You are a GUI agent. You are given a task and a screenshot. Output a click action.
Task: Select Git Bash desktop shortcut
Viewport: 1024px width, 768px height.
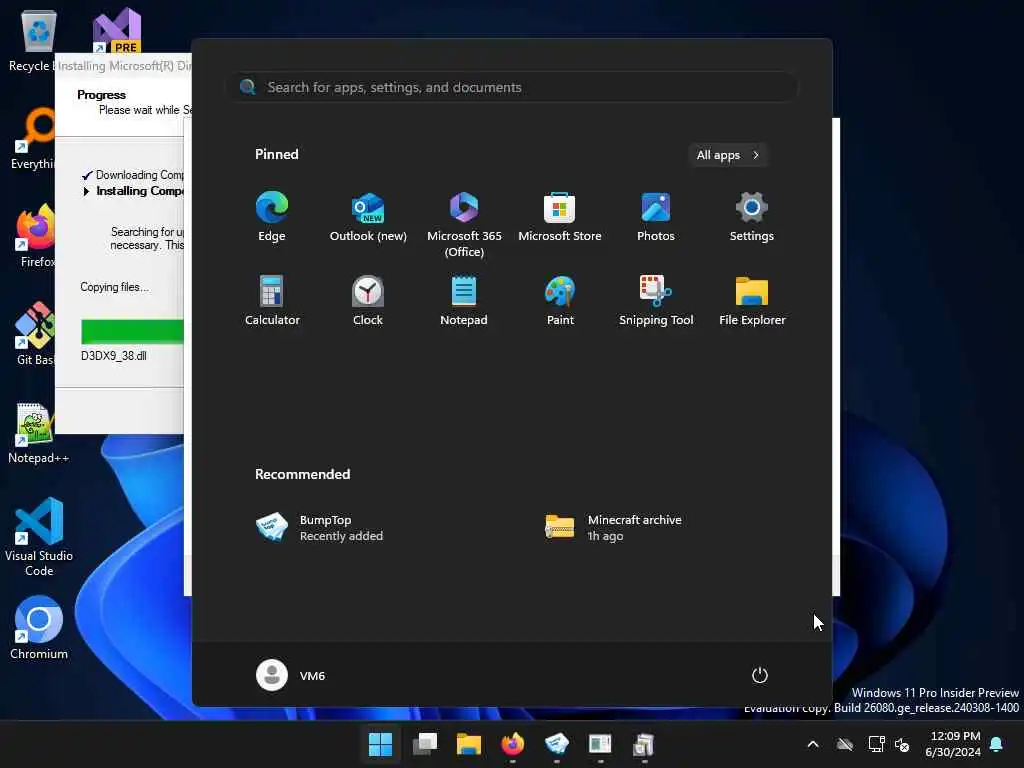(x=34, y=333)
